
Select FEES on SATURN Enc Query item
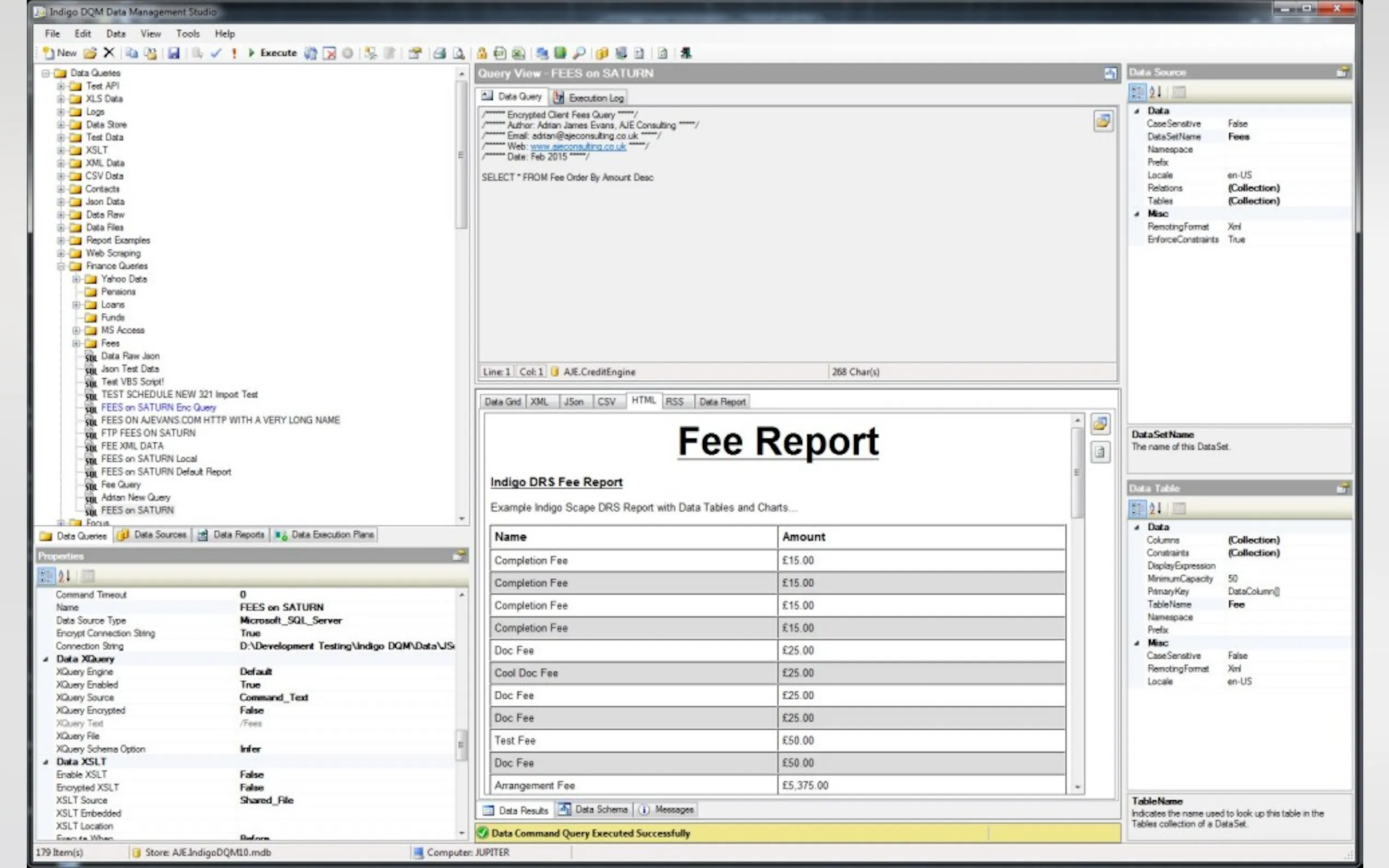click(x=158, y=407)
